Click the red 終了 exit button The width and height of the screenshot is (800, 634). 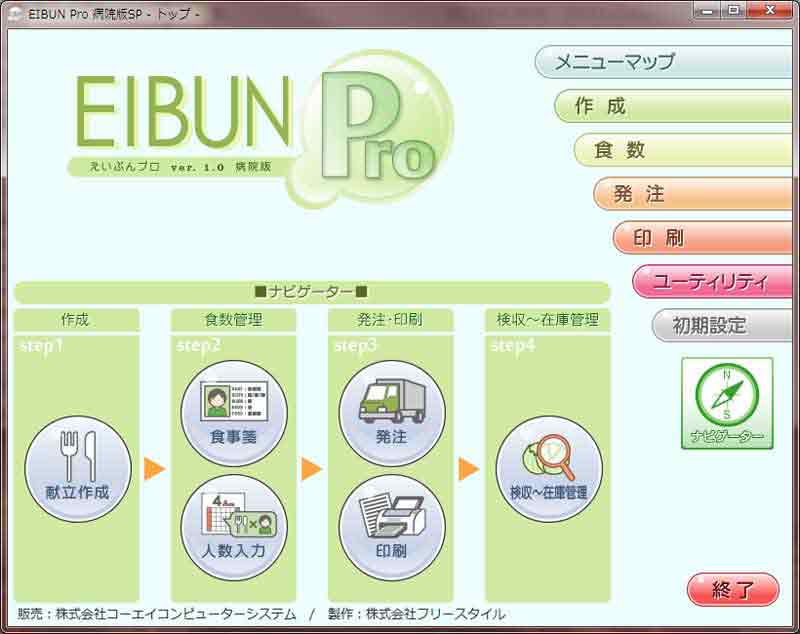point(733,590)
